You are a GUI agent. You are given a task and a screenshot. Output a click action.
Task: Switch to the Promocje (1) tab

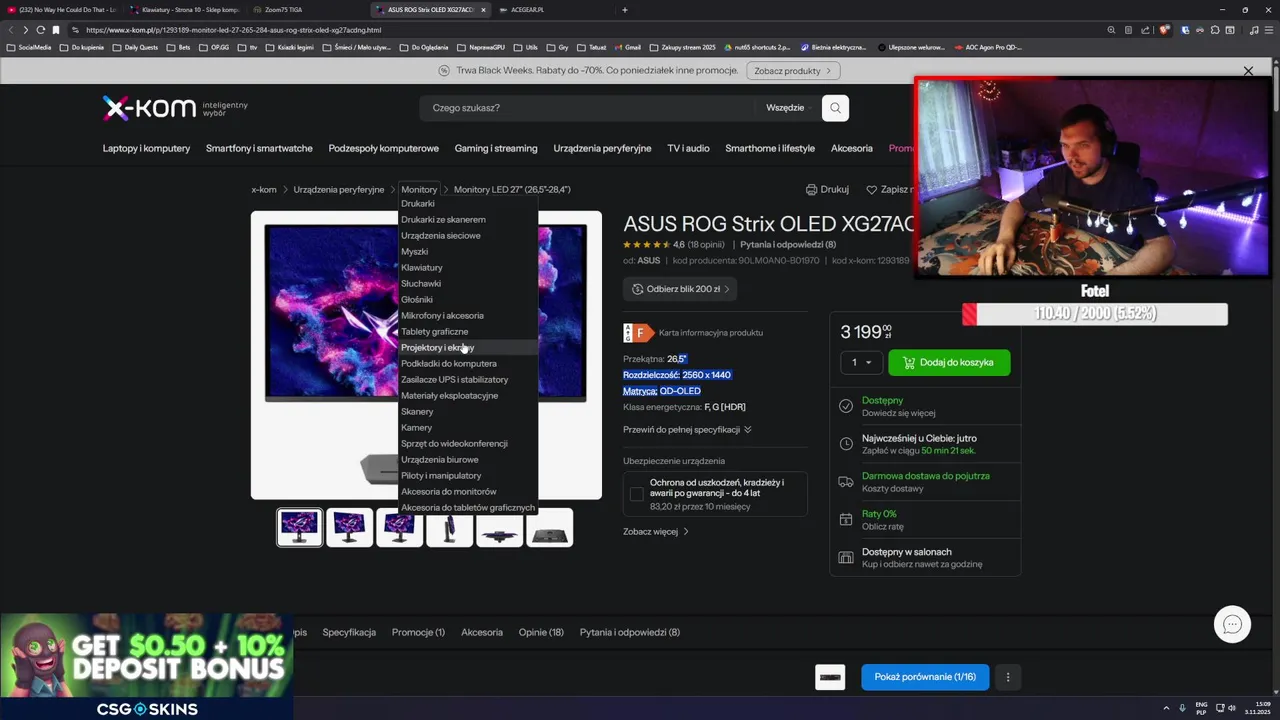[418, 632]
